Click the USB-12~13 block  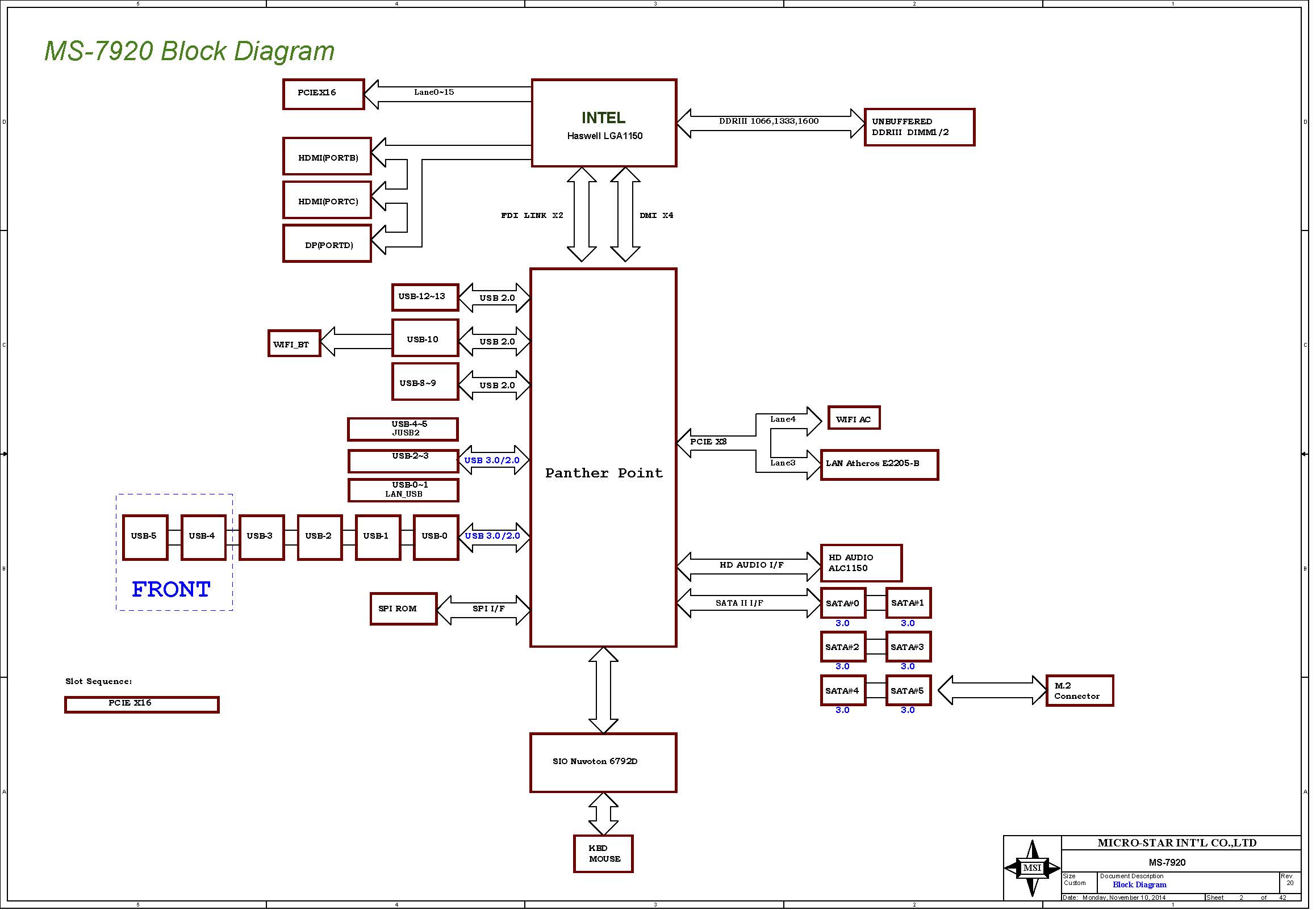[x=425, y=297]
